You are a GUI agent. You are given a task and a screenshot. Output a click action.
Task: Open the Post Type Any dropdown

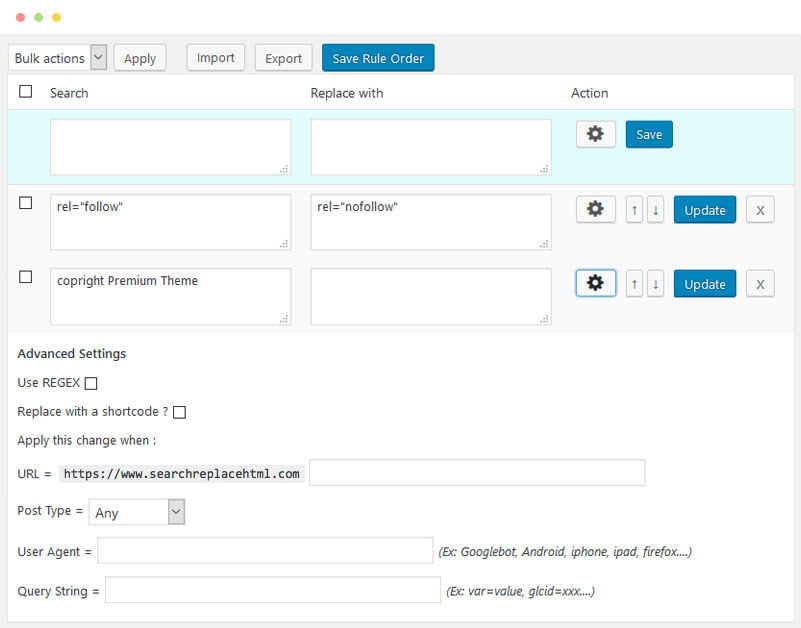[x=136, y=512]
